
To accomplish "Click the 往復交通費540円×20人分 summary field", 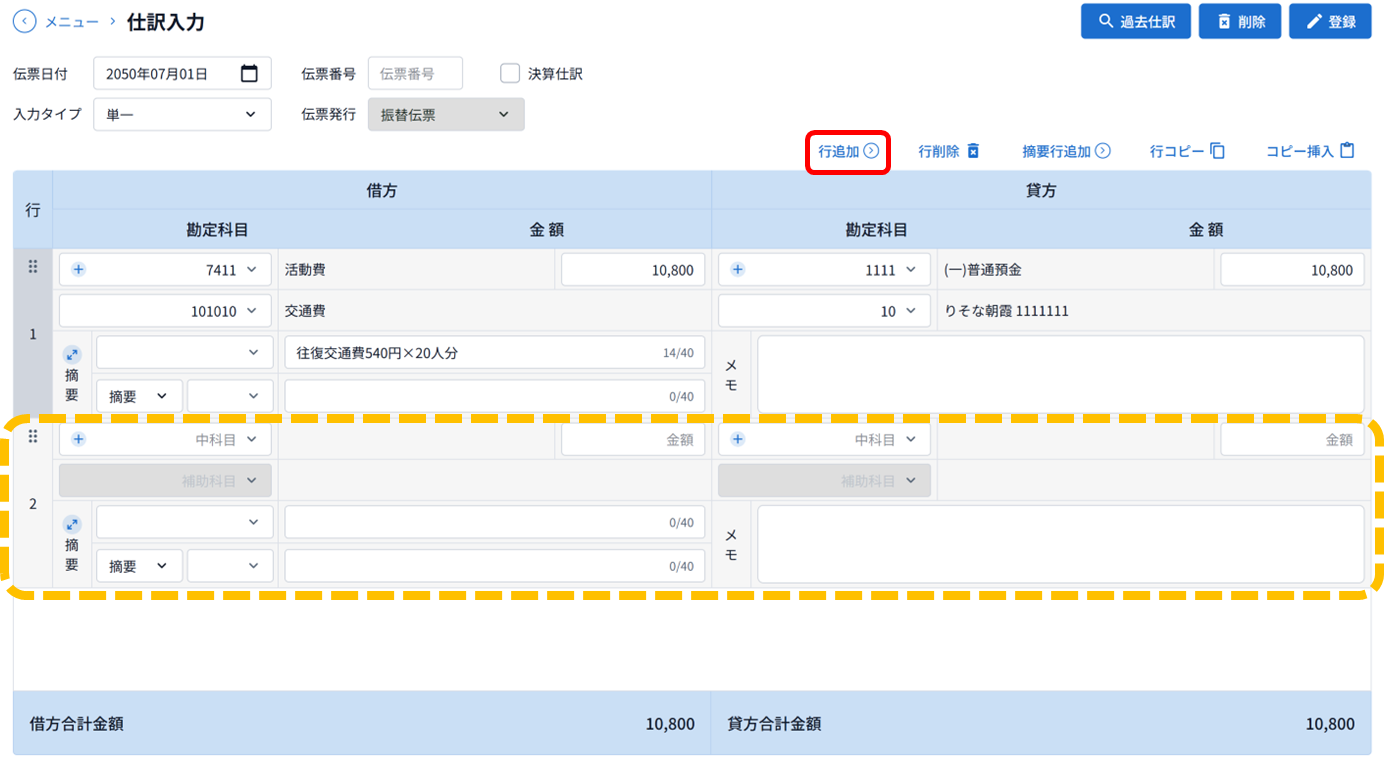I will [495, 352].
